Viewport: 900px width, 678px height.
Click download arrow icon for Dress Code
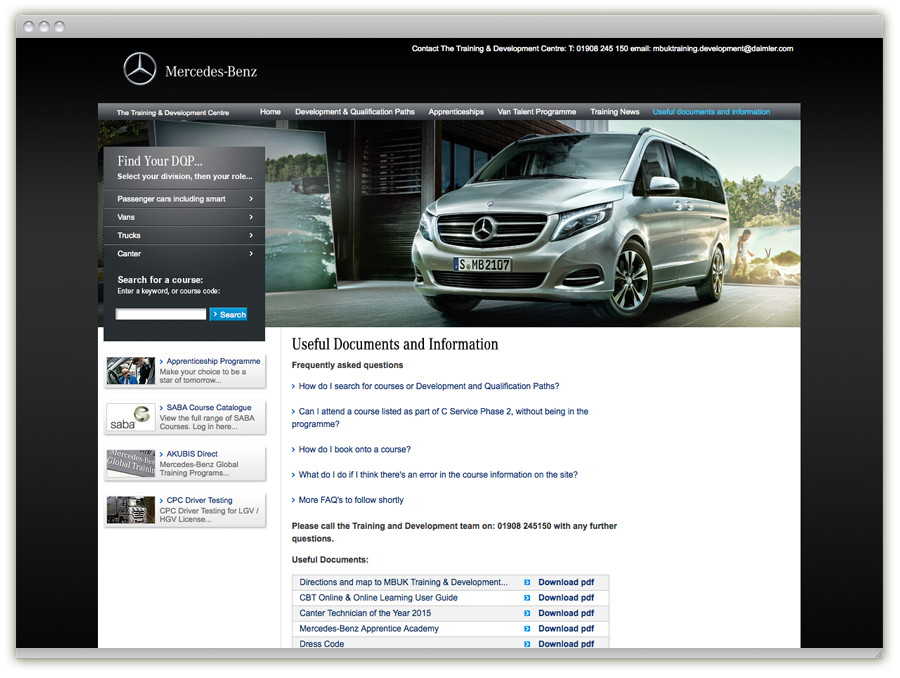click(x=527, y=644)
